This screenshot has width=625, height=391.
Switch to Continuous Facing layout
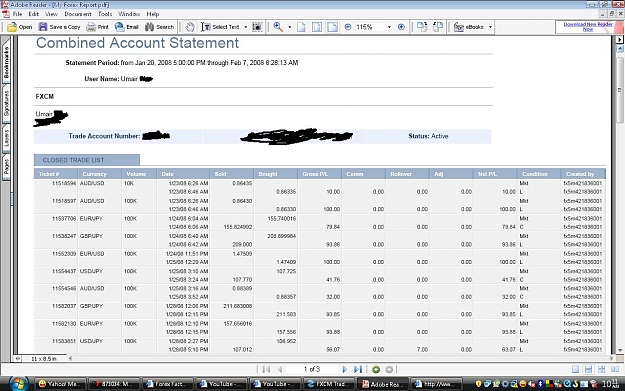click(x=602, y=369)
